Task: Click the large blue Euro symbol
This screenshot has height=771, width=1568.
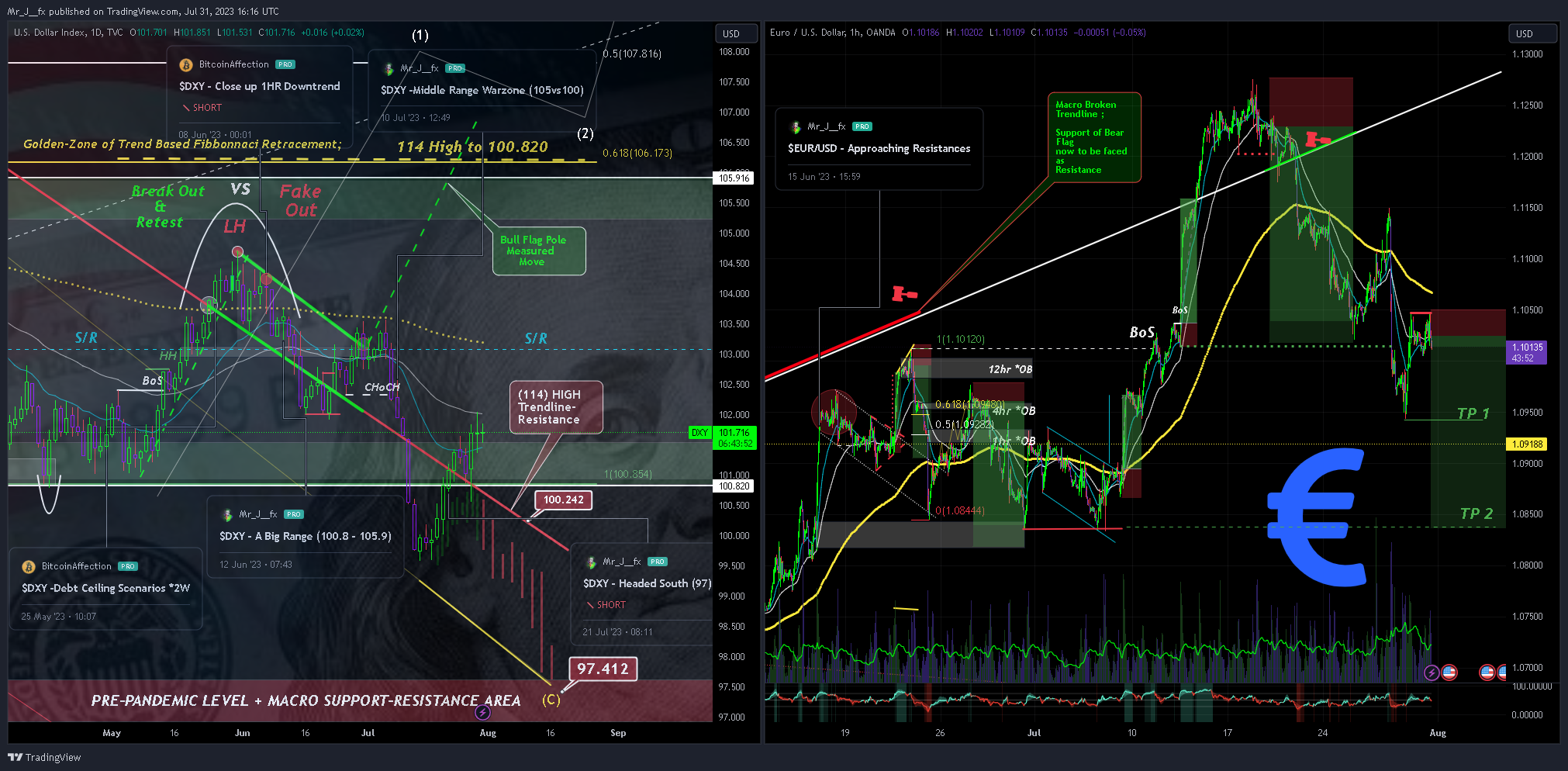Action: [1316, 517]
